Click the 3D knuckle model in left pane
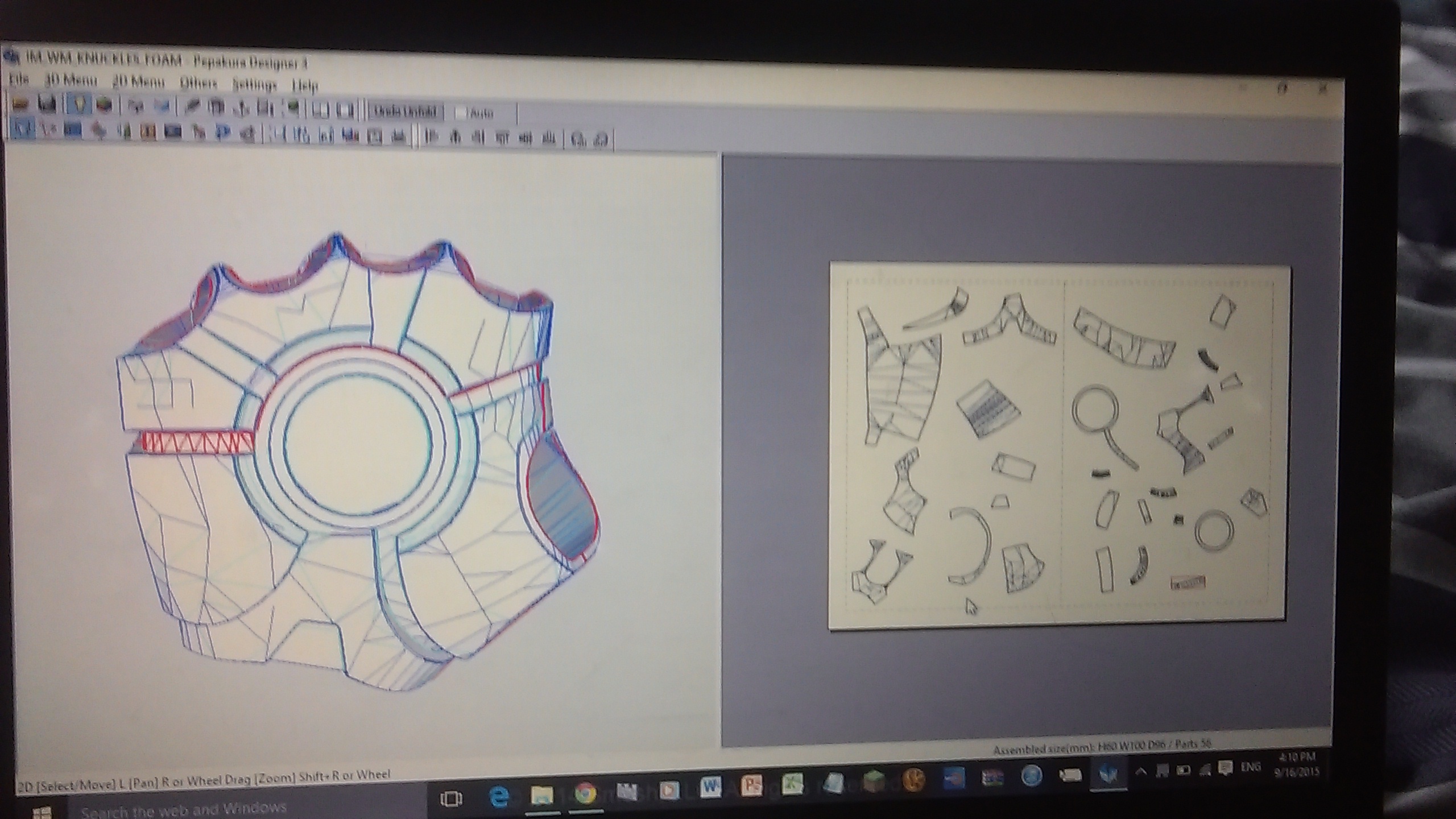Image resolution: width=1456 pixels, height=819 pixels. click(357, 461)
